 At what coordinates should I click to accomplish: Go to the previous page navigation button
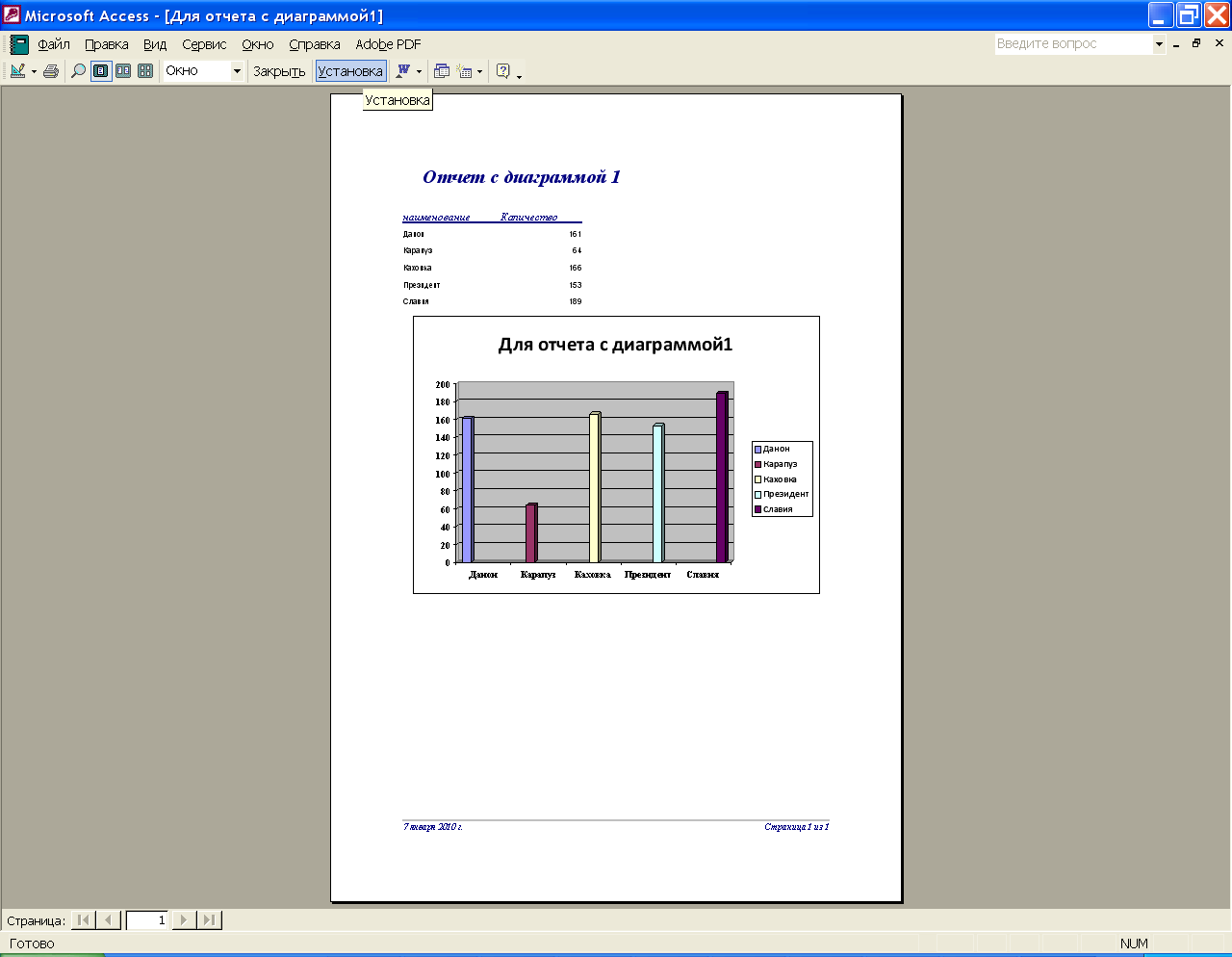click(109, 920)
